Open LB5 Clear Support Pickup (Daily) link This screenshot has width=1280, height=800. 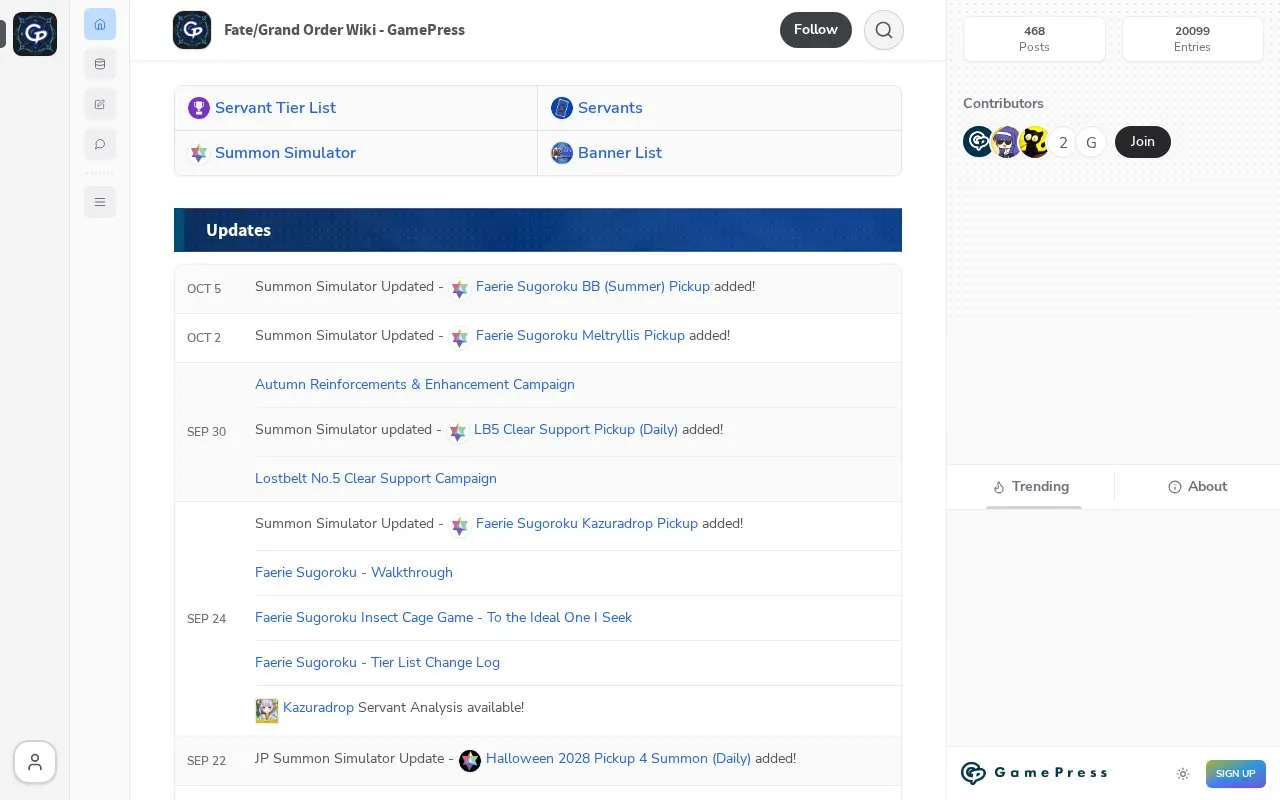click(576, 430)
